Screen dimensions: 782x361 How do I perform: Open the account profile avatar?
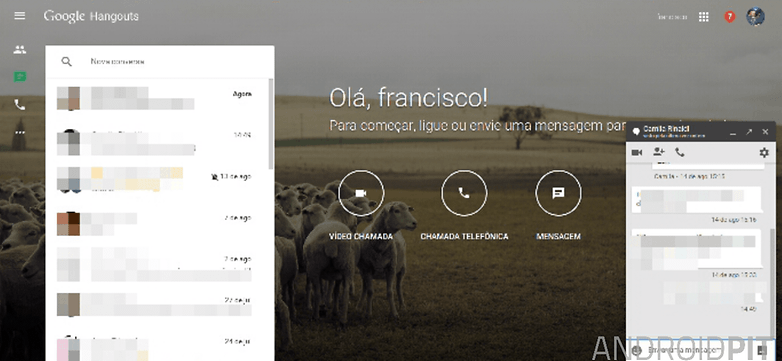[755, 16]
